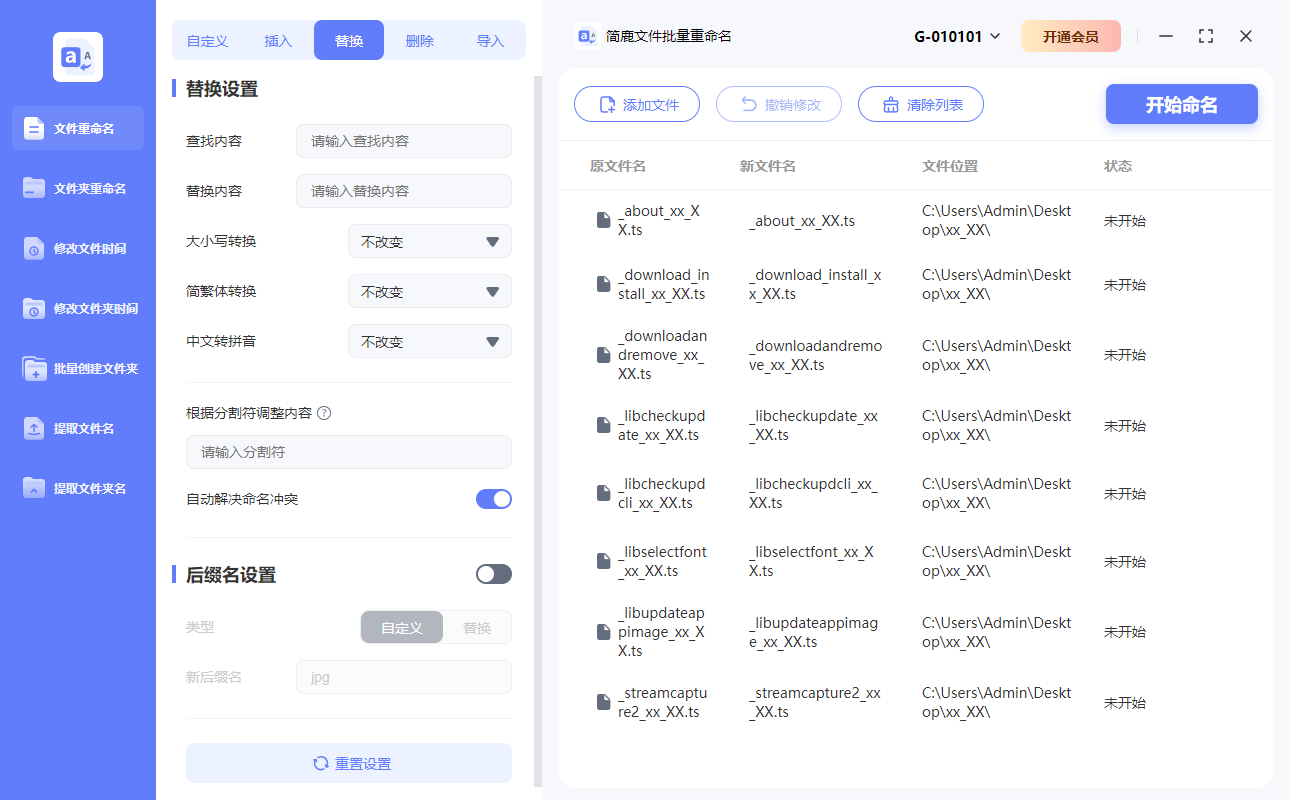Open the 文件夹重命名 panel
1290x800 pixels.
(77, 188)
